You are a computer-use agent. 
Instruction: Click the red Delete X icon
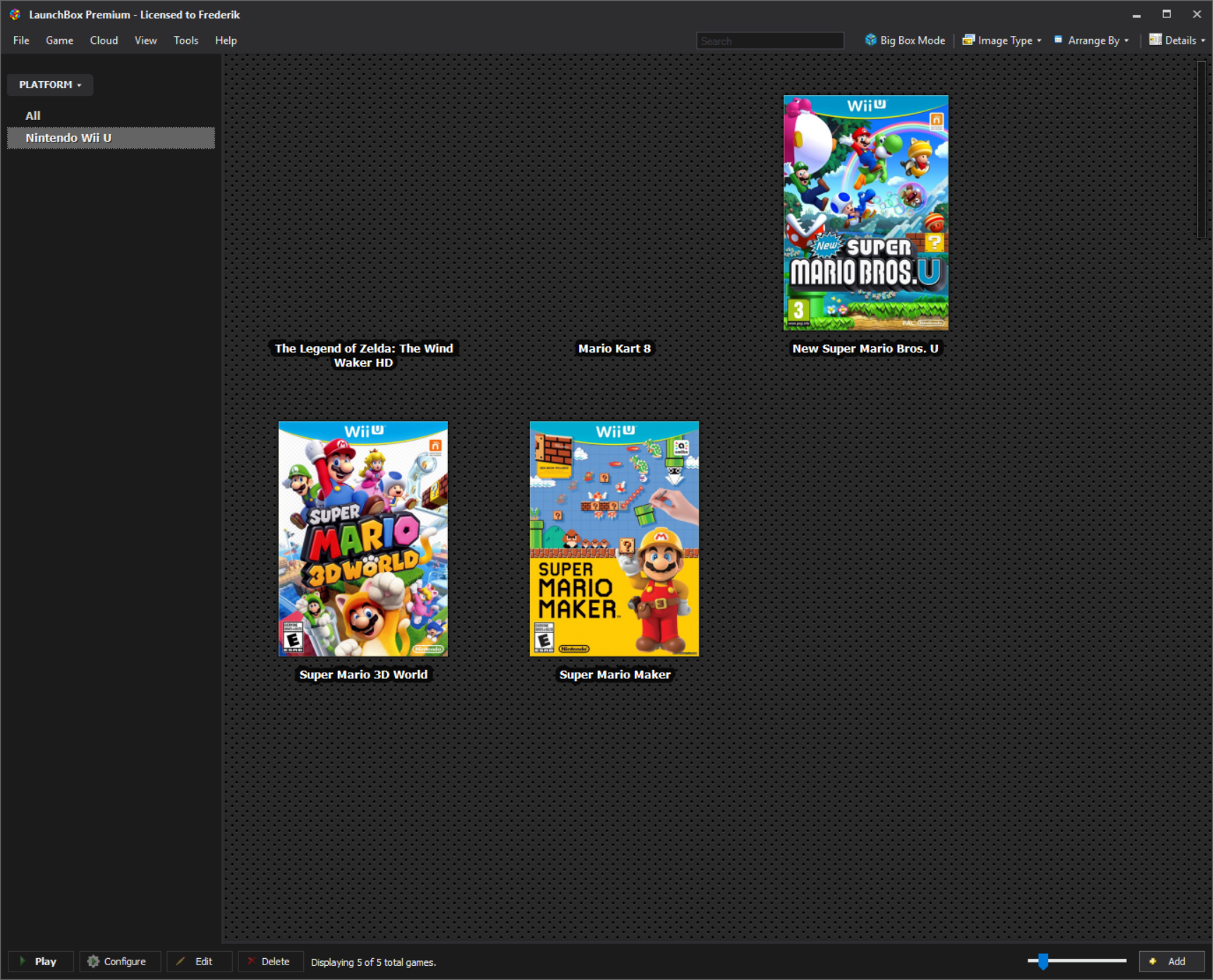[x=251, y=961]
